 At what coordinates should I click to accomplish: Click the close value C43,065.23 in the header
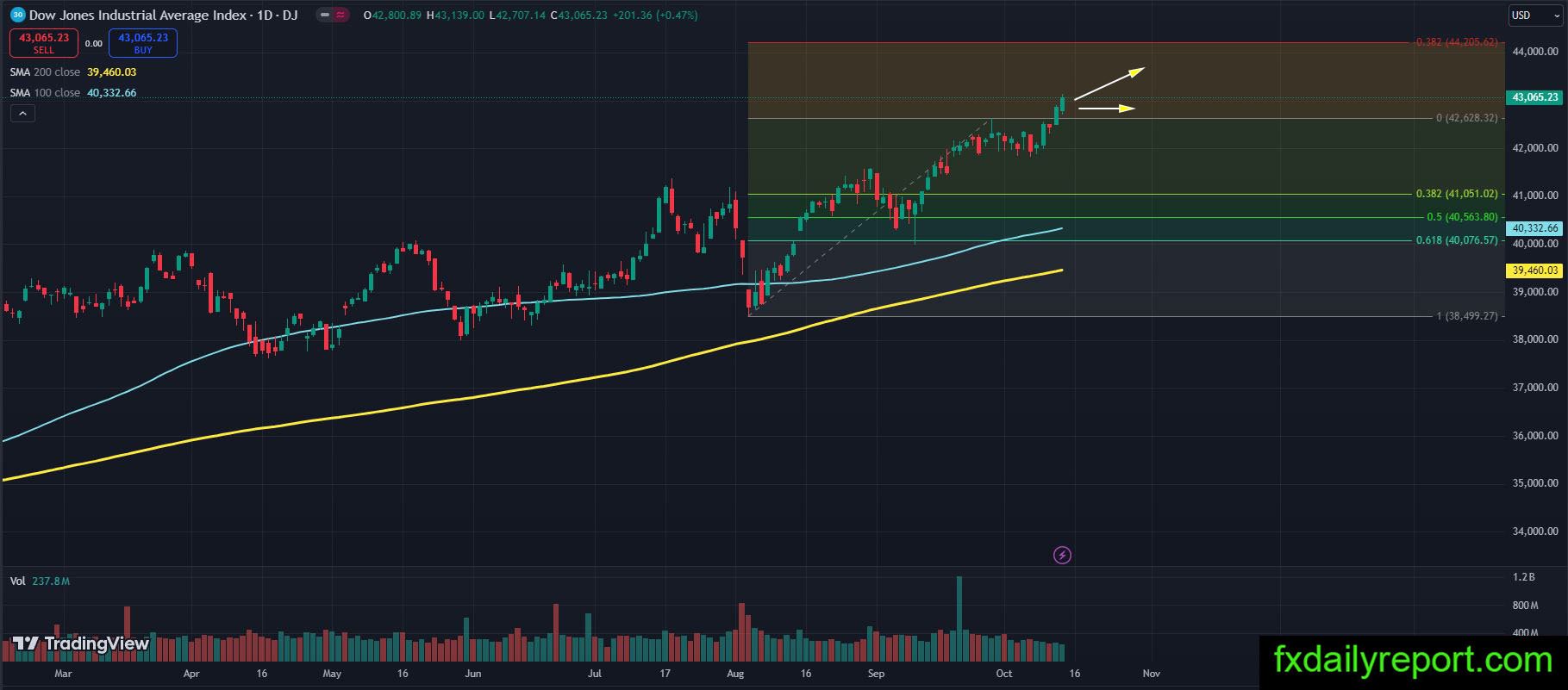579,16
